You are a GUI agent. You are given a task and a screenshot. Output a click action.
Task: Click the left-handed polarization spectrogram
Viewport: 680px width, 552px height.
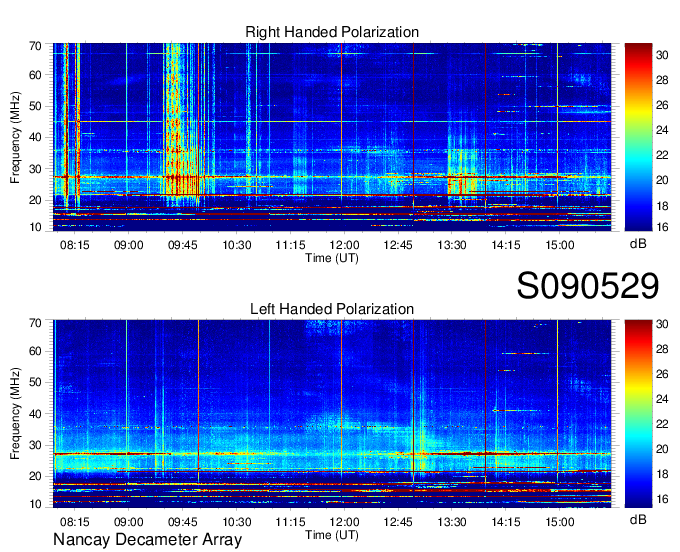click(x=332, y=414)
